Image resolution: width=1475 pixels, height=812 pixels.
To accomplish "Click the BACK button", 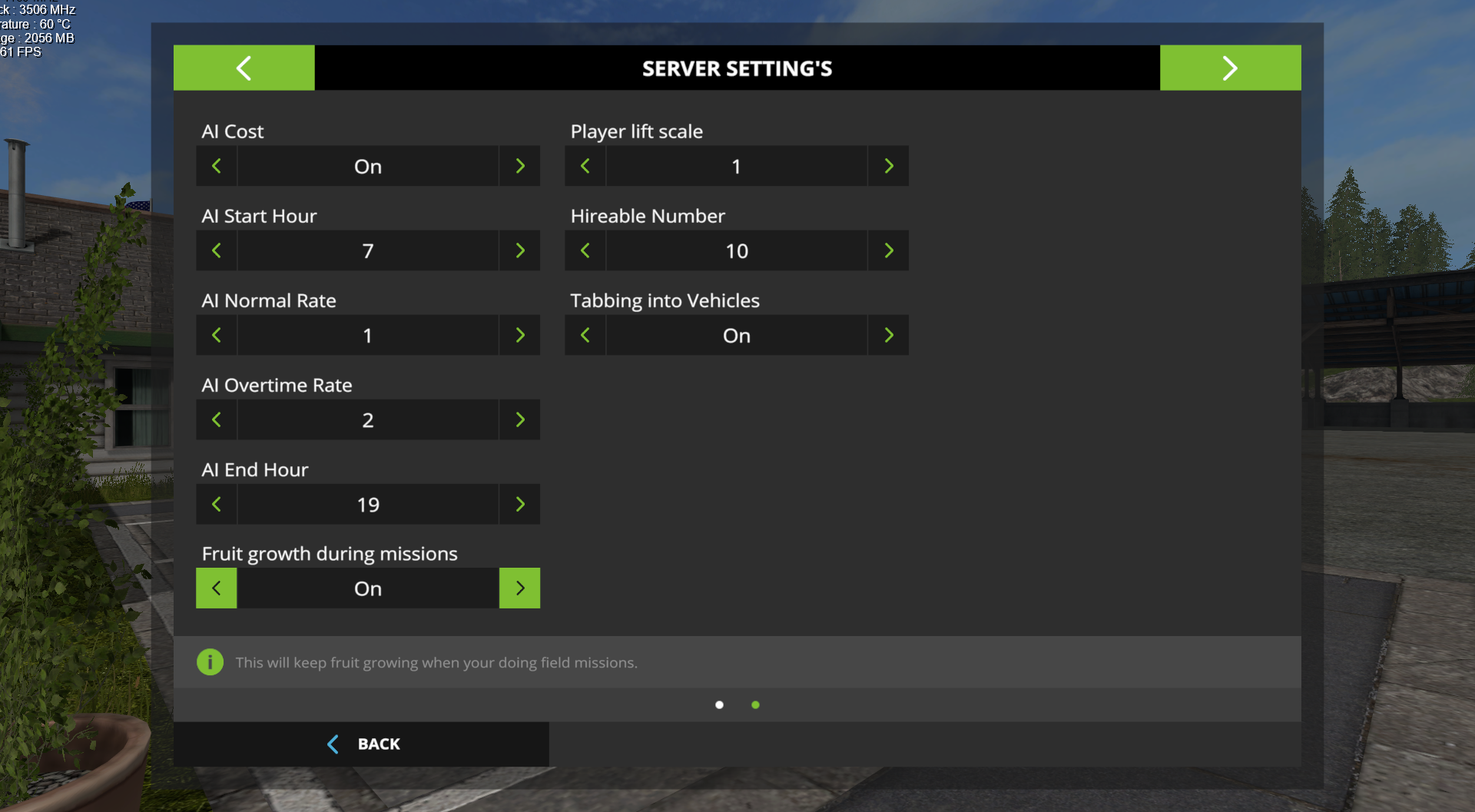I will click(362, 744).
